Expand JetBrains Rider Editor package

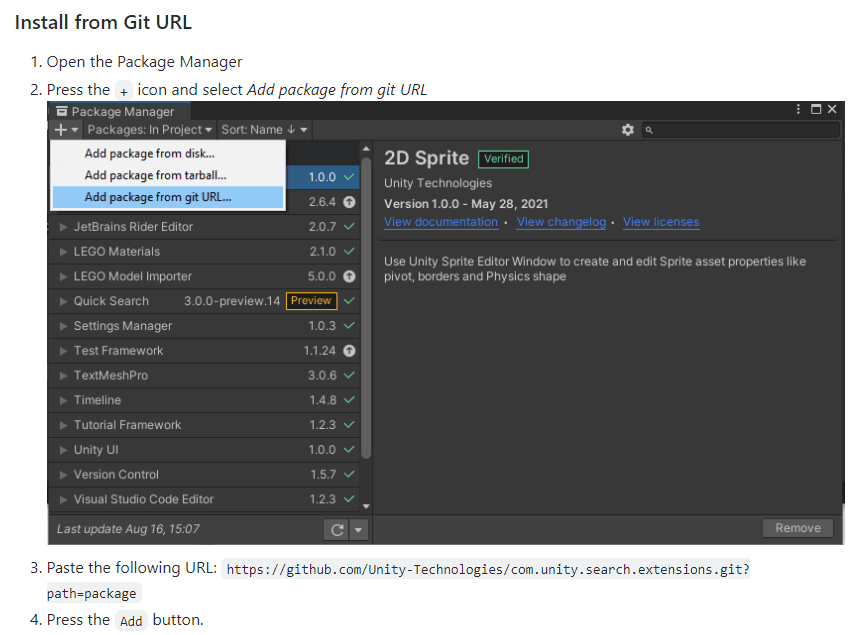pos(63,227)
